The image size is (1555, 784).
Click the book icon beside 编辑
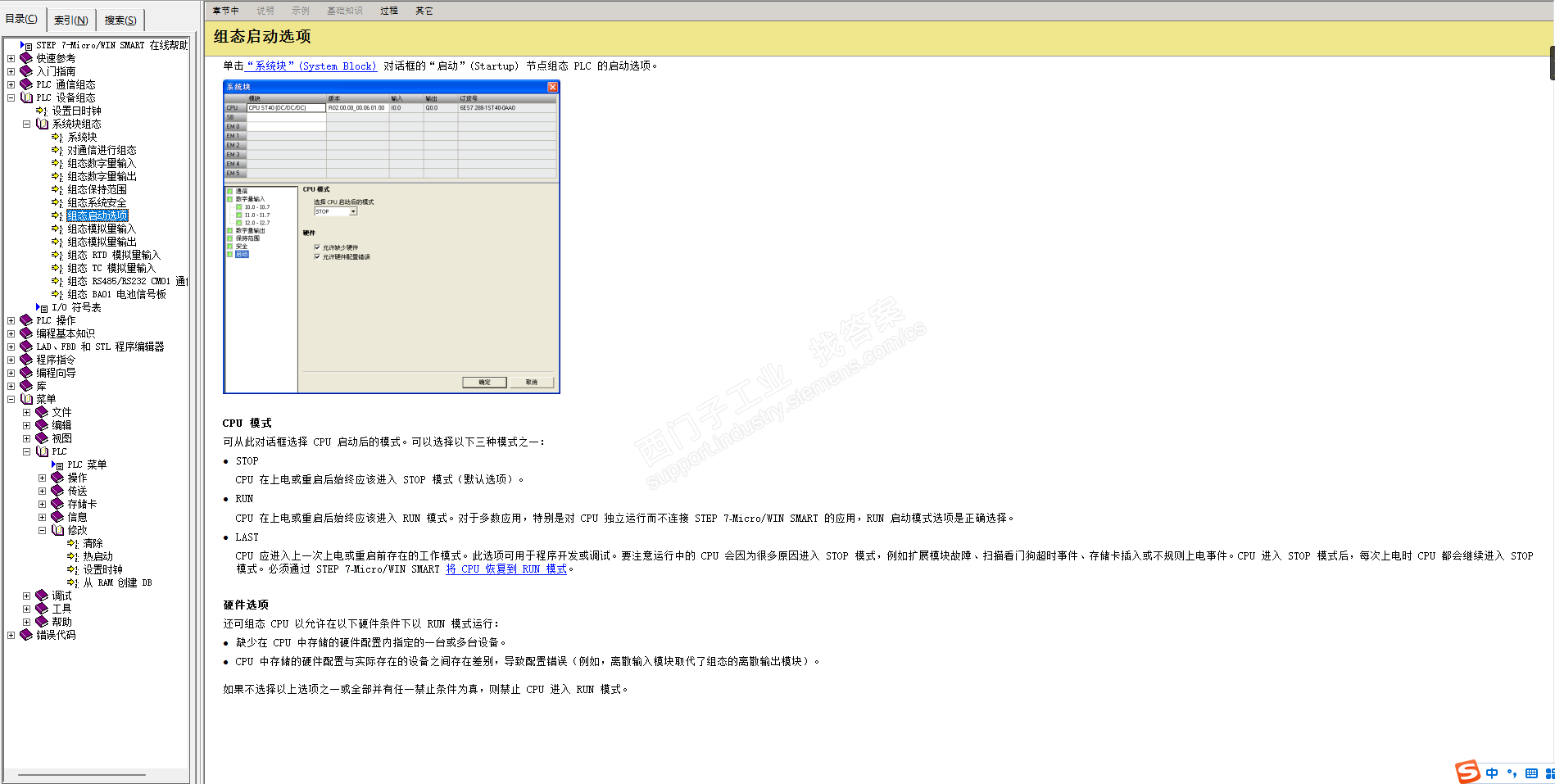42,425
